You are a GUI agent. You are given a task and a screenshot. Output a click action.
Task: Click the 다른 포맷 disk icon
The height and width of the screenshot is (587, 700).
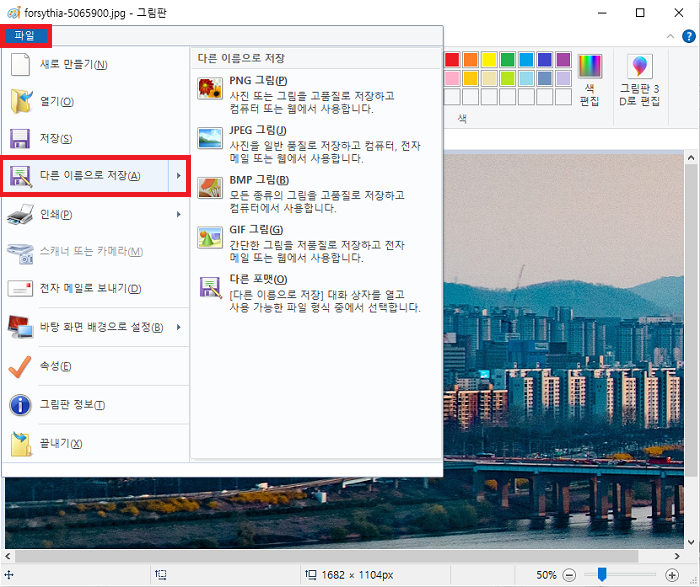(x=210, y=287)
